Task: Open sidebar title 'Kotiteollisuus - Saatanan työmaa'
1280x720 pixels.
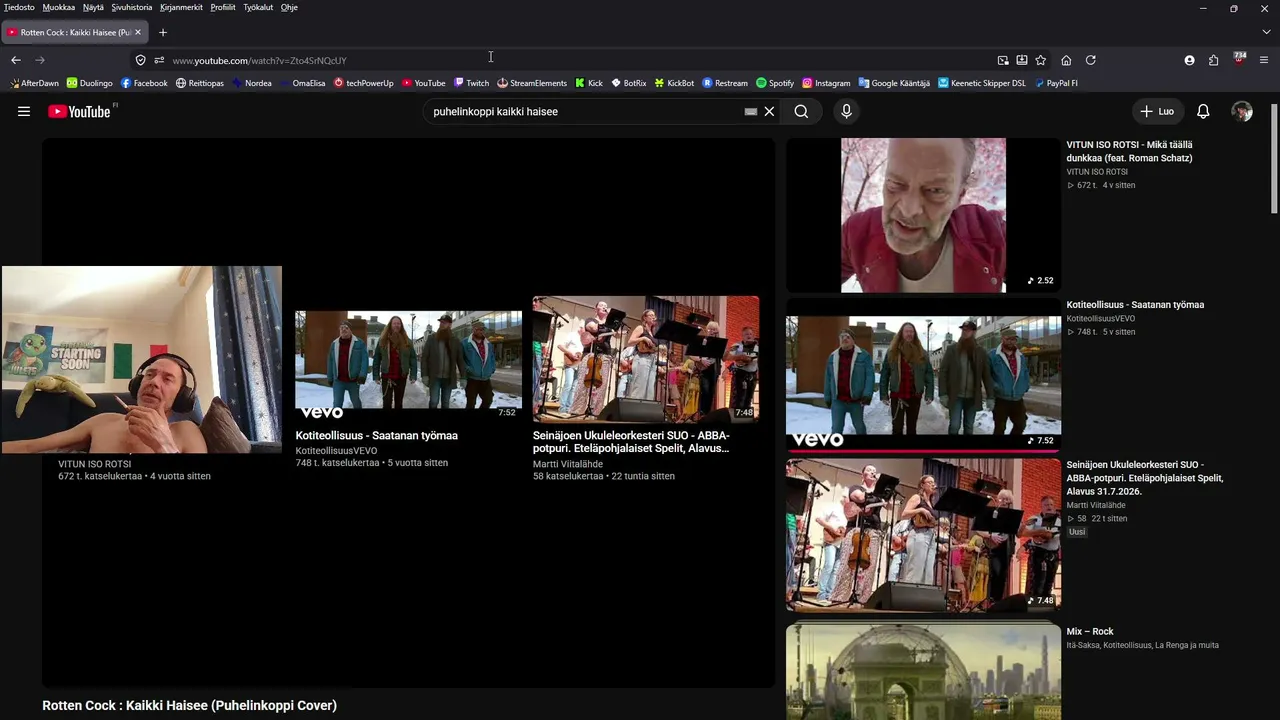Action: (x=1135, y=305)
